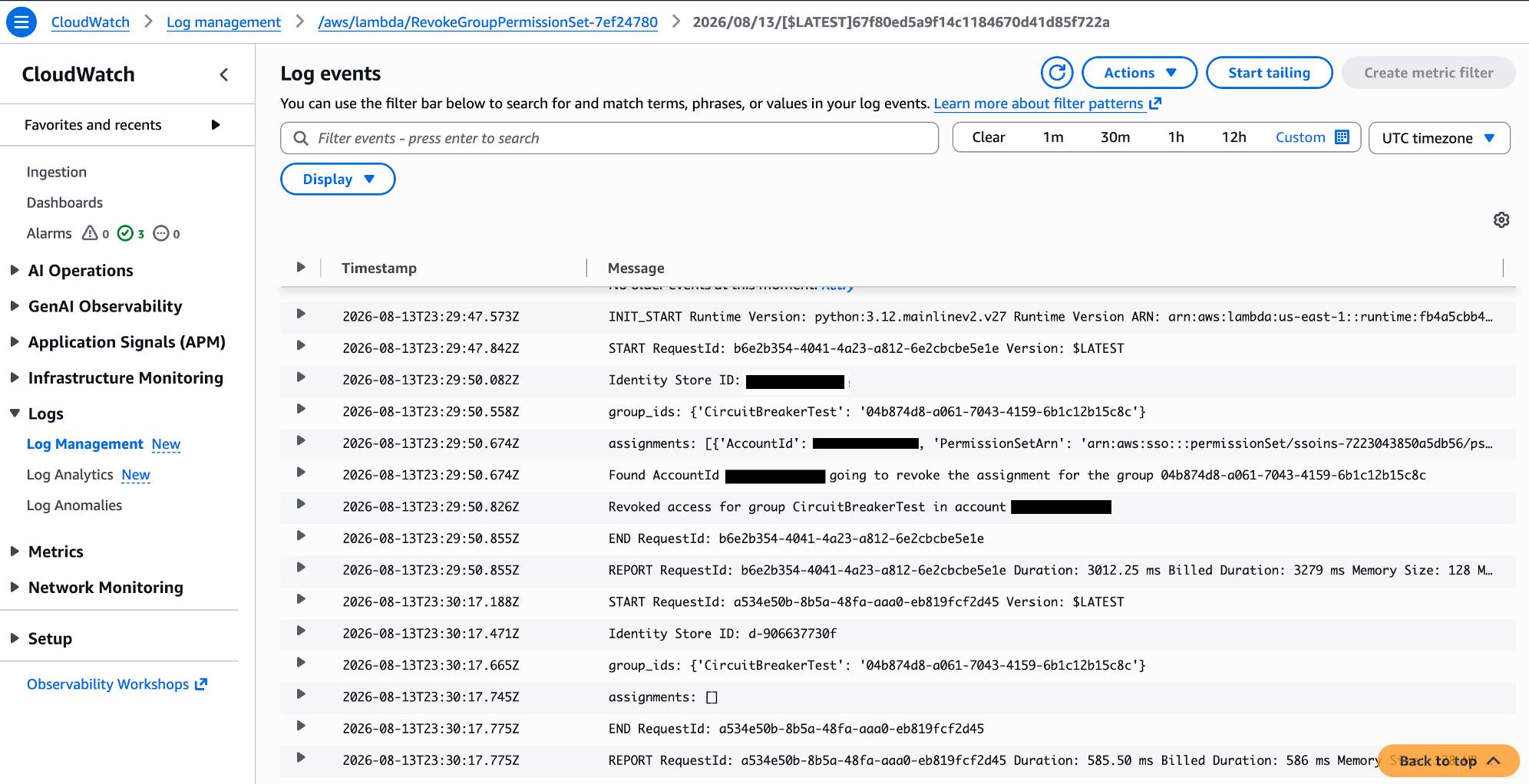The width and height of the screenshot is (1529, 784).
Task: Click Start tailing button
Action: [x=1270, y=73]
